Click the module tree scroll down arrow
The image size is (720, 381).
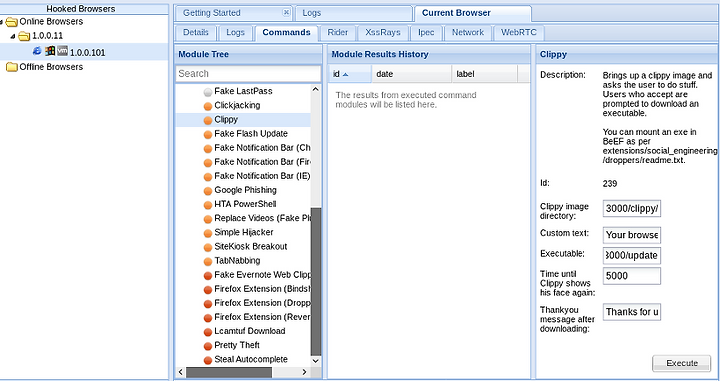(x=315, y=361)
